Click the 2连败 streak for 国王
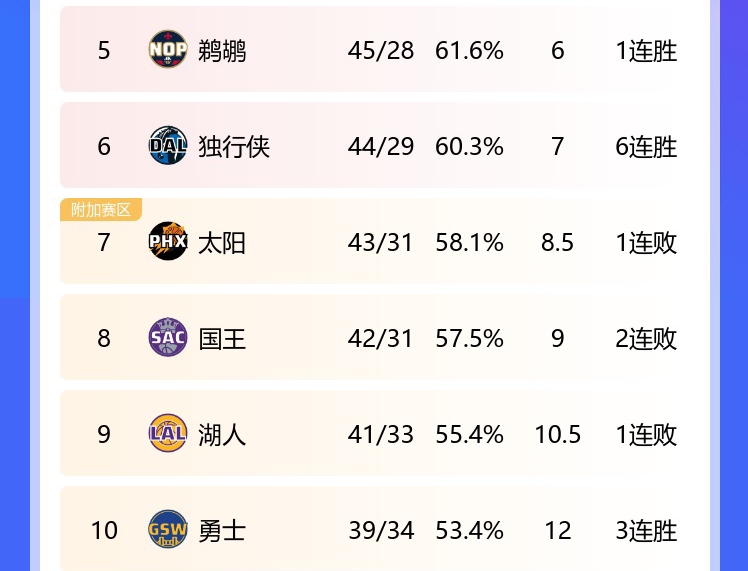 646,338
